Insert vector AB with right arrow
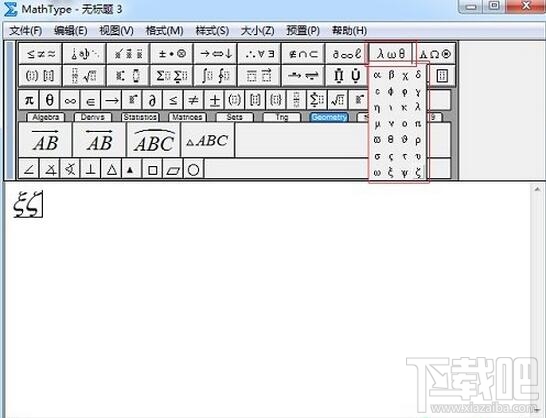This screenshot has height=418, width=546. [x=45, y=140]
